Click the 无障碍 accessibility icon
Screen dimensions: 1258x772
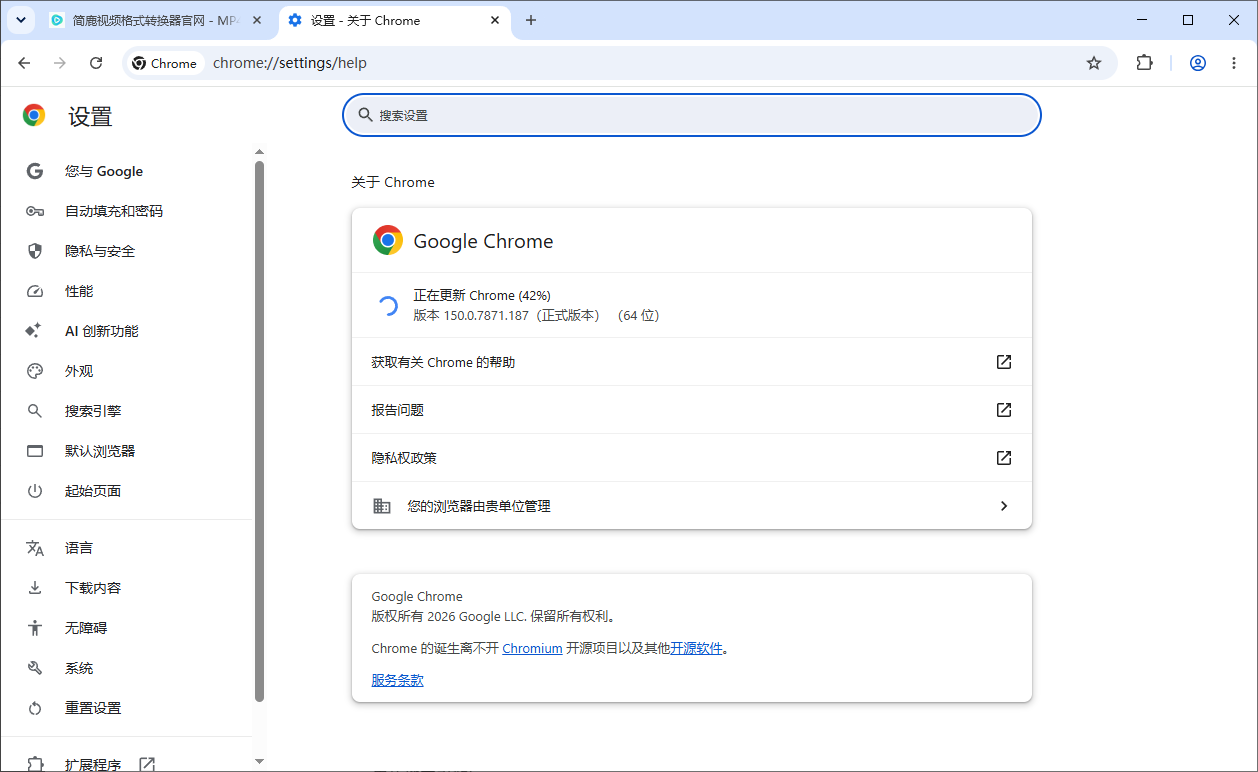(35, 628)
